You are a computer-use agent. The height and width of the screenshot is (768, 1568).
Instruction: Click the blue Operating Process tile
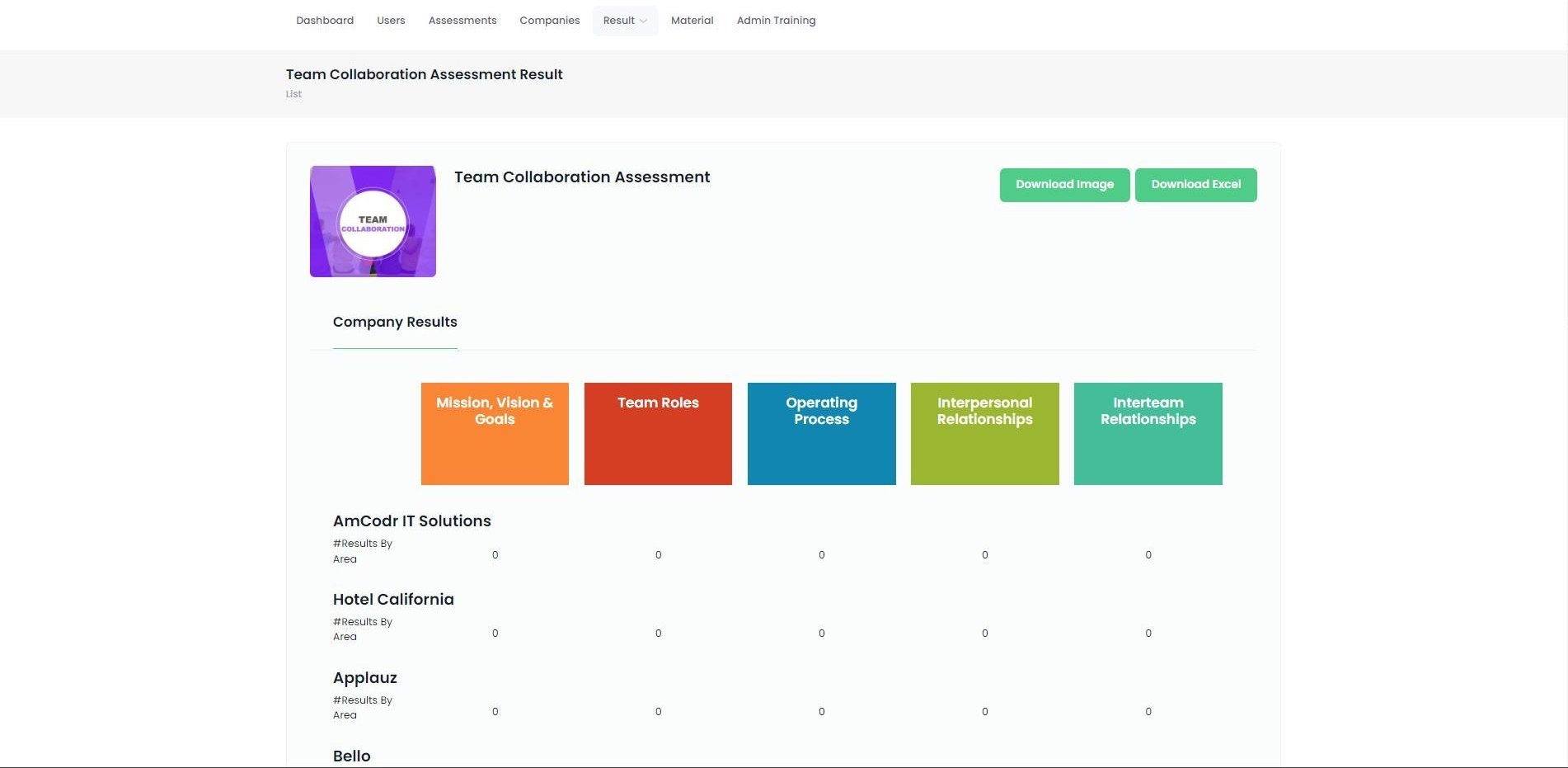point(821,434)
